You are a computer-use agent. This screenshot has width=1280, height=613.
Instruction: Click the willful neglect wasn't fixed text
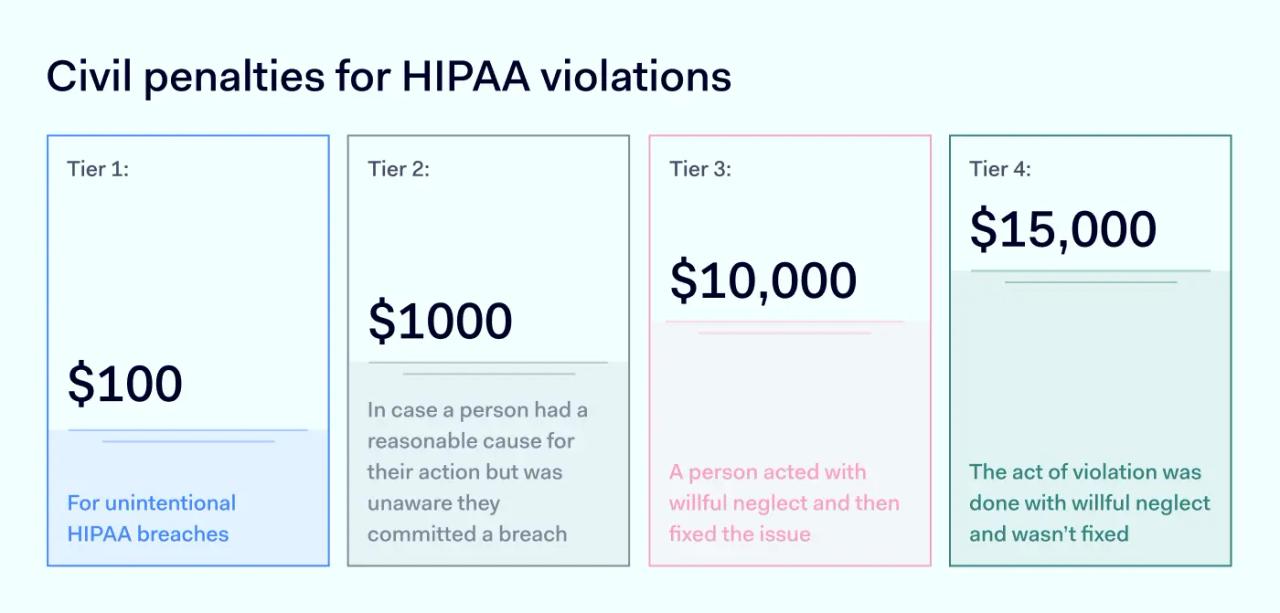(1089, 502)
